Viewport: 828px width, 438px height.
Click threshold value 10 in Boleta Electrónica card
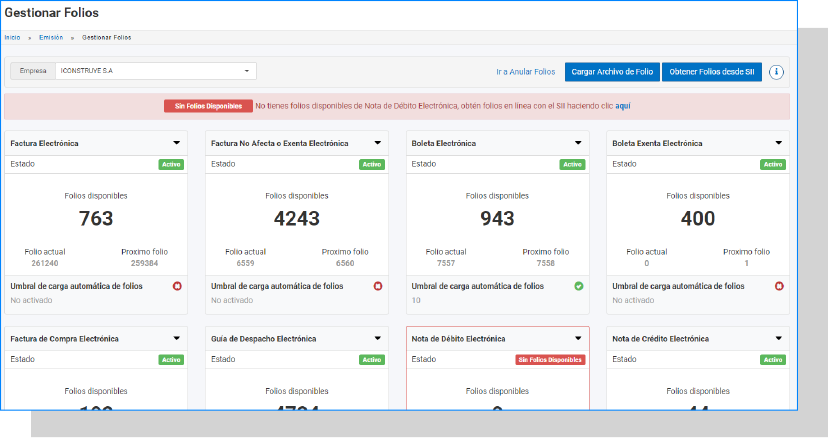pos(416,300)
